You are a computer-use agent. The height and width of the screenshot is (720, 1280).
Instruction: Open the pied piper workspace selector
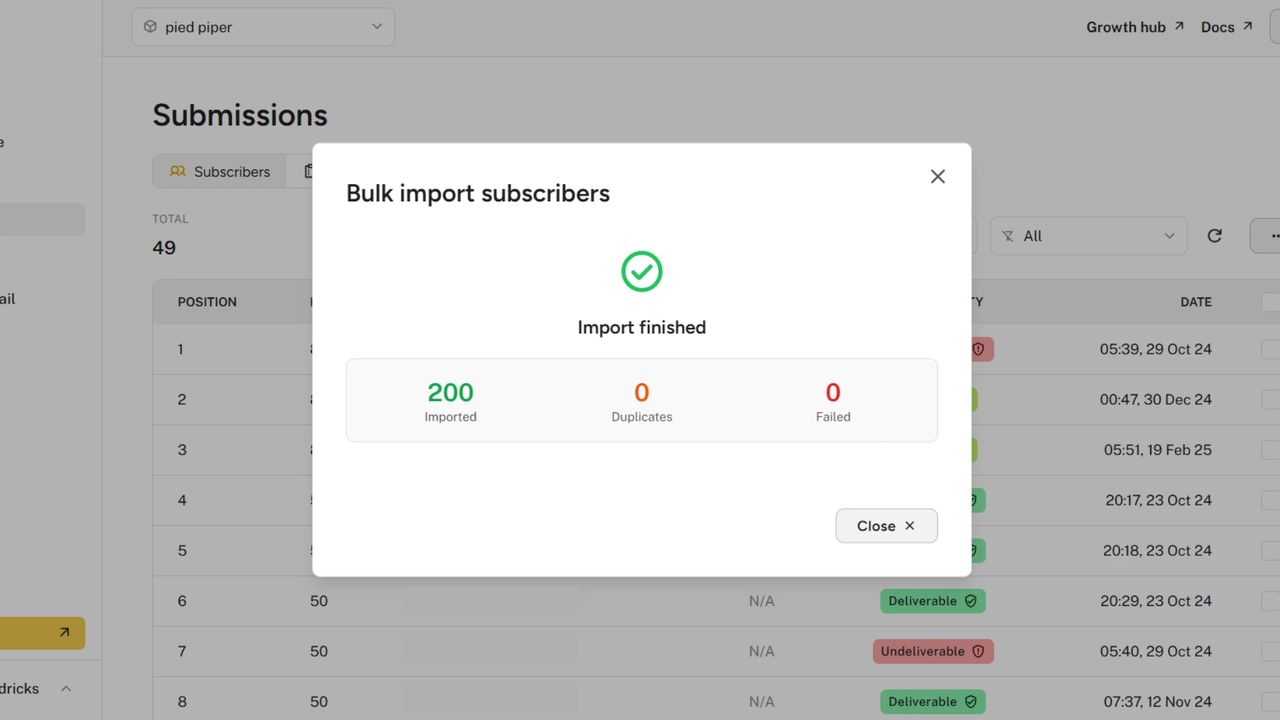(262, 27)
